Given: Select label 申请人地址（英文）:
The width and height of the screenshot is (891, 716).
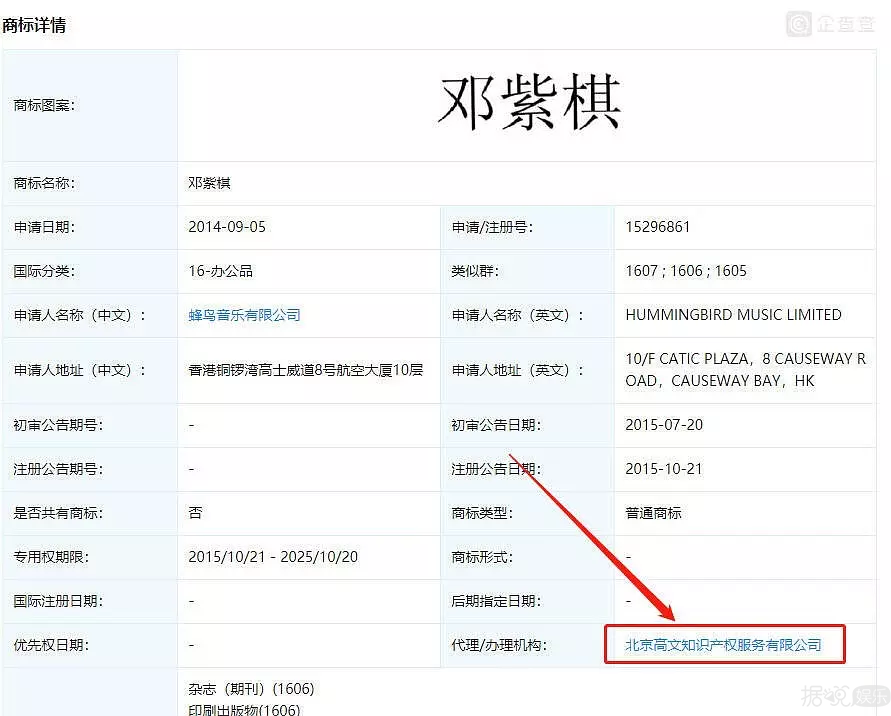Looking at the screenshot, I should tap(518, 371).
